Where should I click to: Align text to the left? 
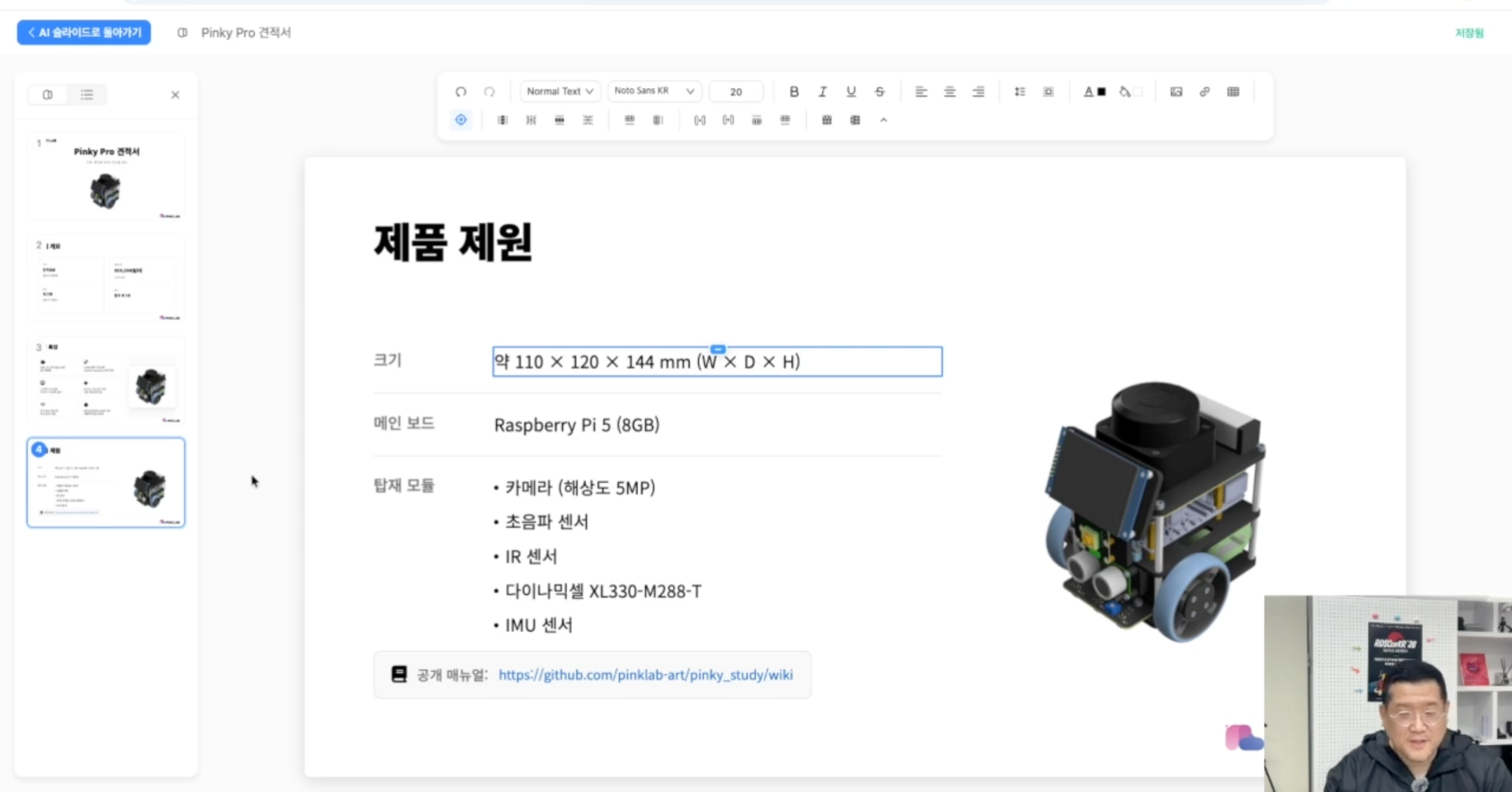(x=921, y=92)
